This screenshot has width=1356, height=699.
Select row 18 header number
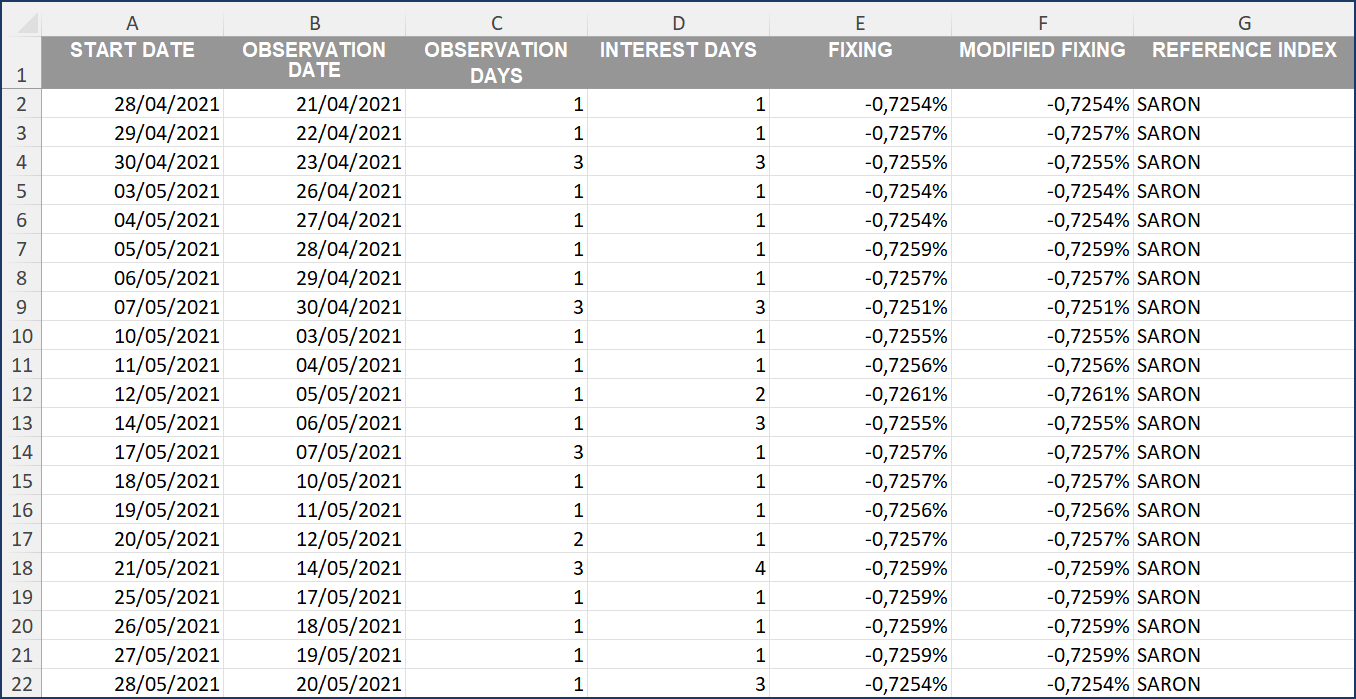(21, 568)
